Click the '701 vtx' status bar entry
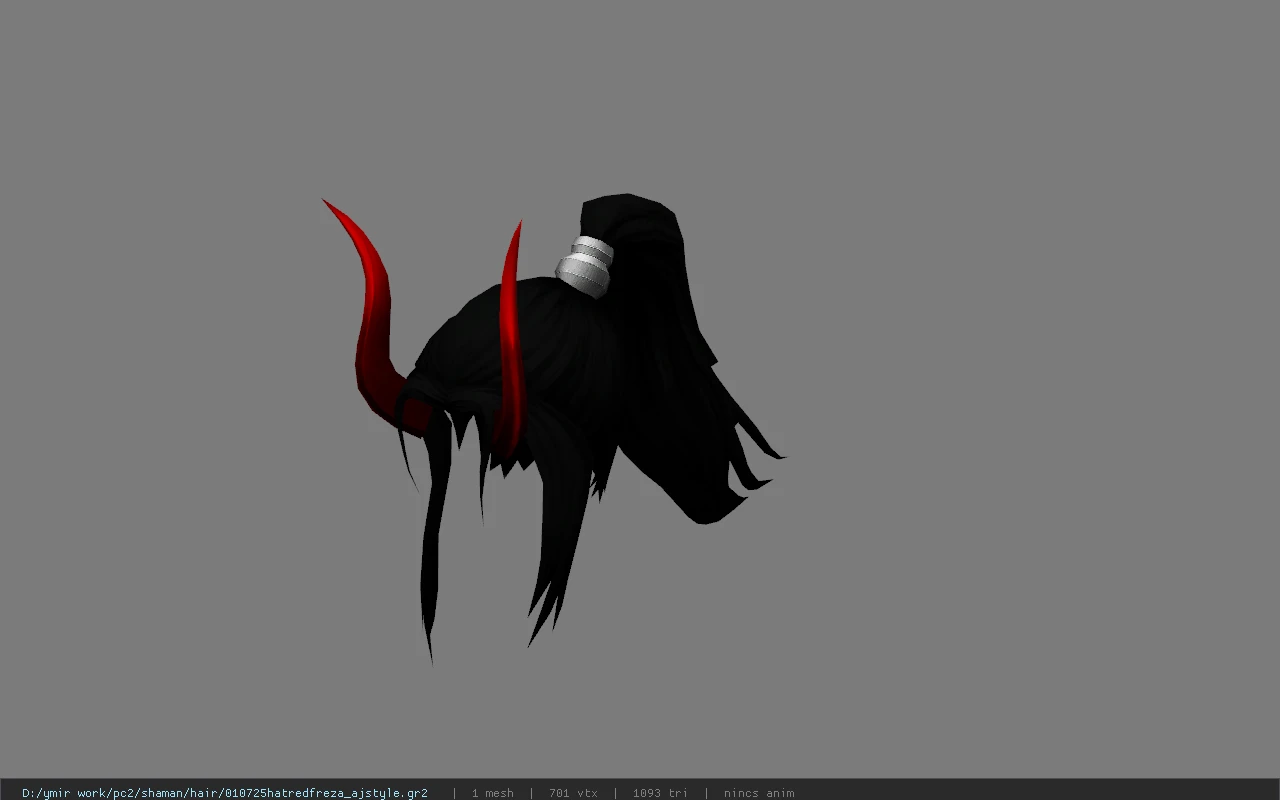This screenshot has height=800, width=1280. tap(573, 793)
